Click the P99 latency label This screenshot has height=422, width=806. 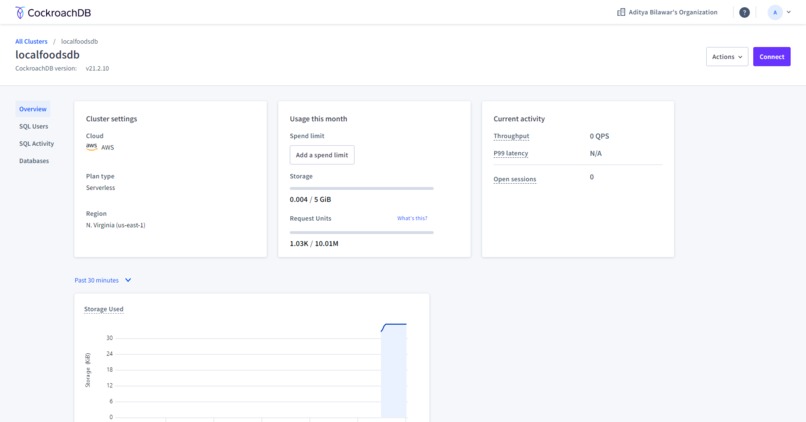click(x=510, y=154)
